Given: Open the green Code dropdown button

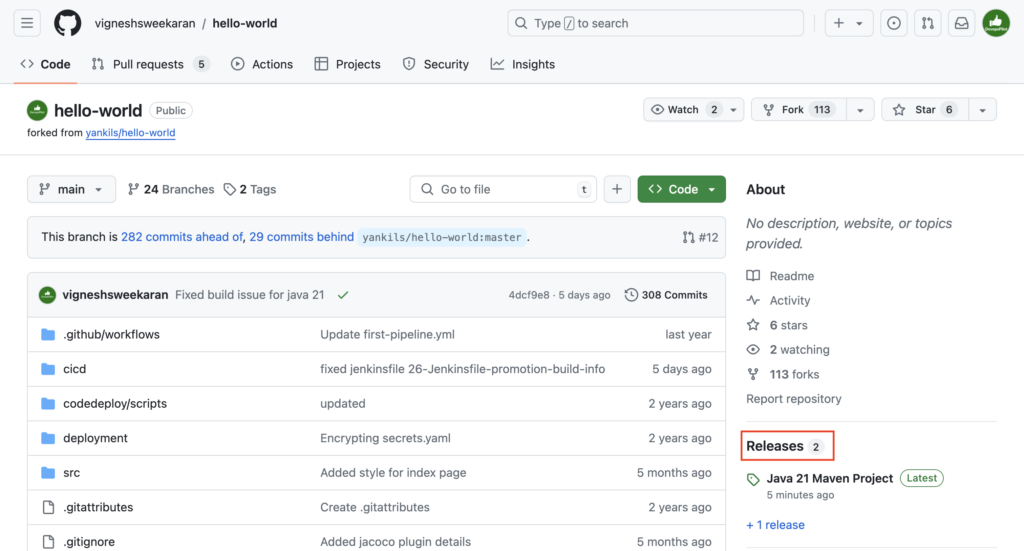Looking at the screenshot, I should (681, 189).
